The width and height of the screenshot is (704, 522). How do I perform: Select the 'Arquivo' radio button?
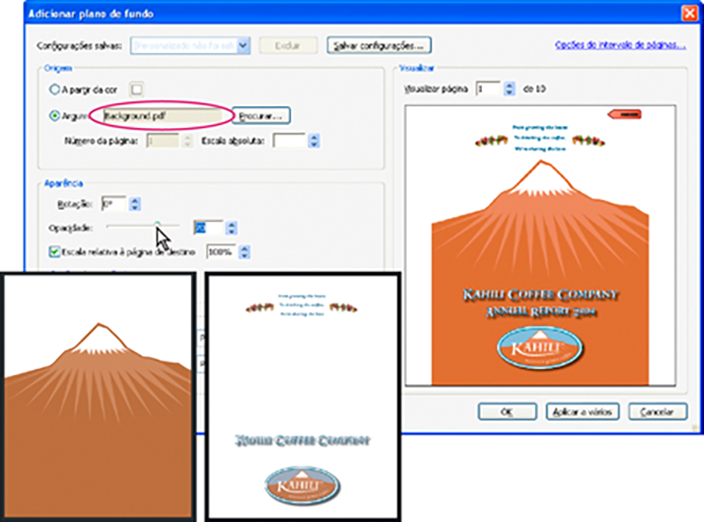[x=54, y=116]
